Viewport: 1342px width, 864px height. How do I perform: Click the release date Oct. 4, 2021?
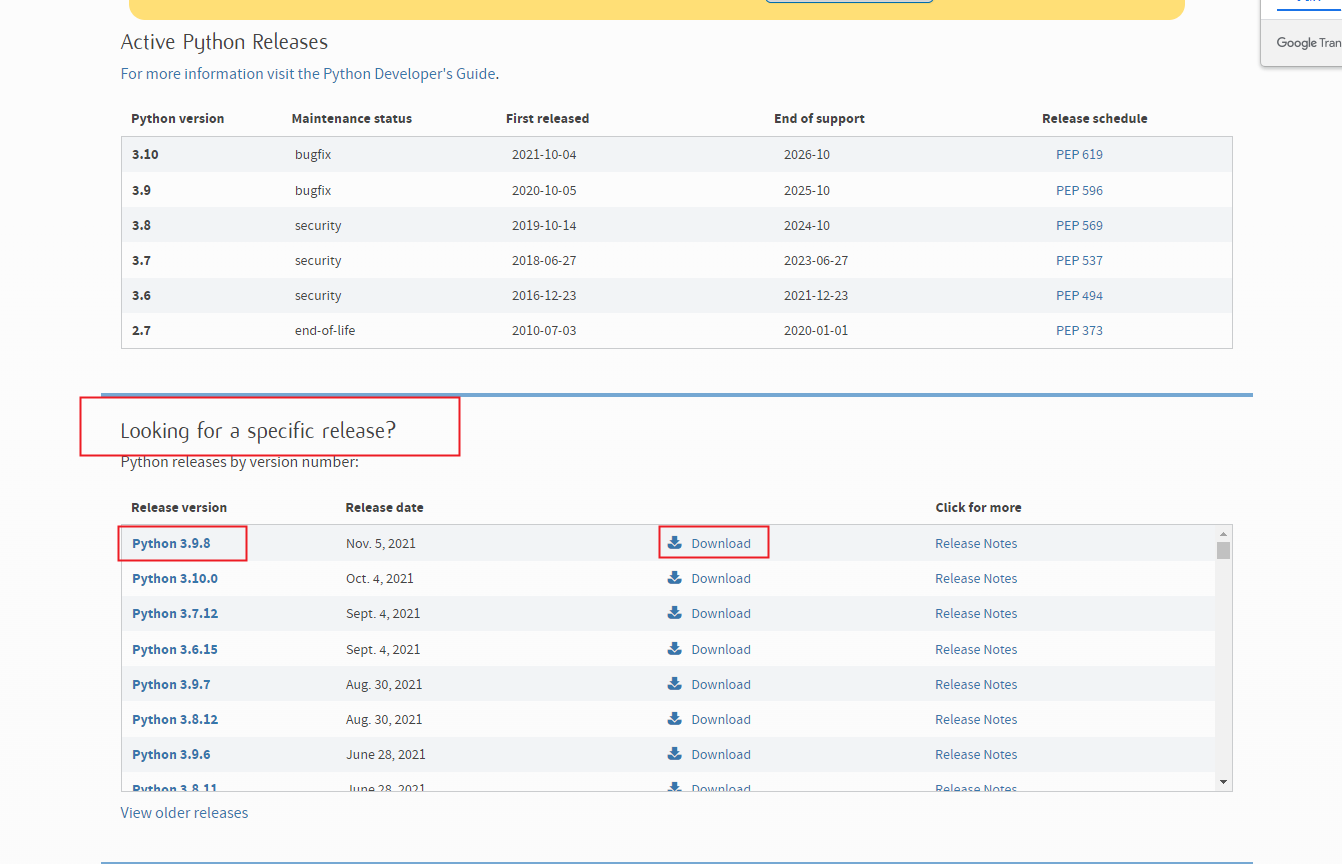coord(380,579)
